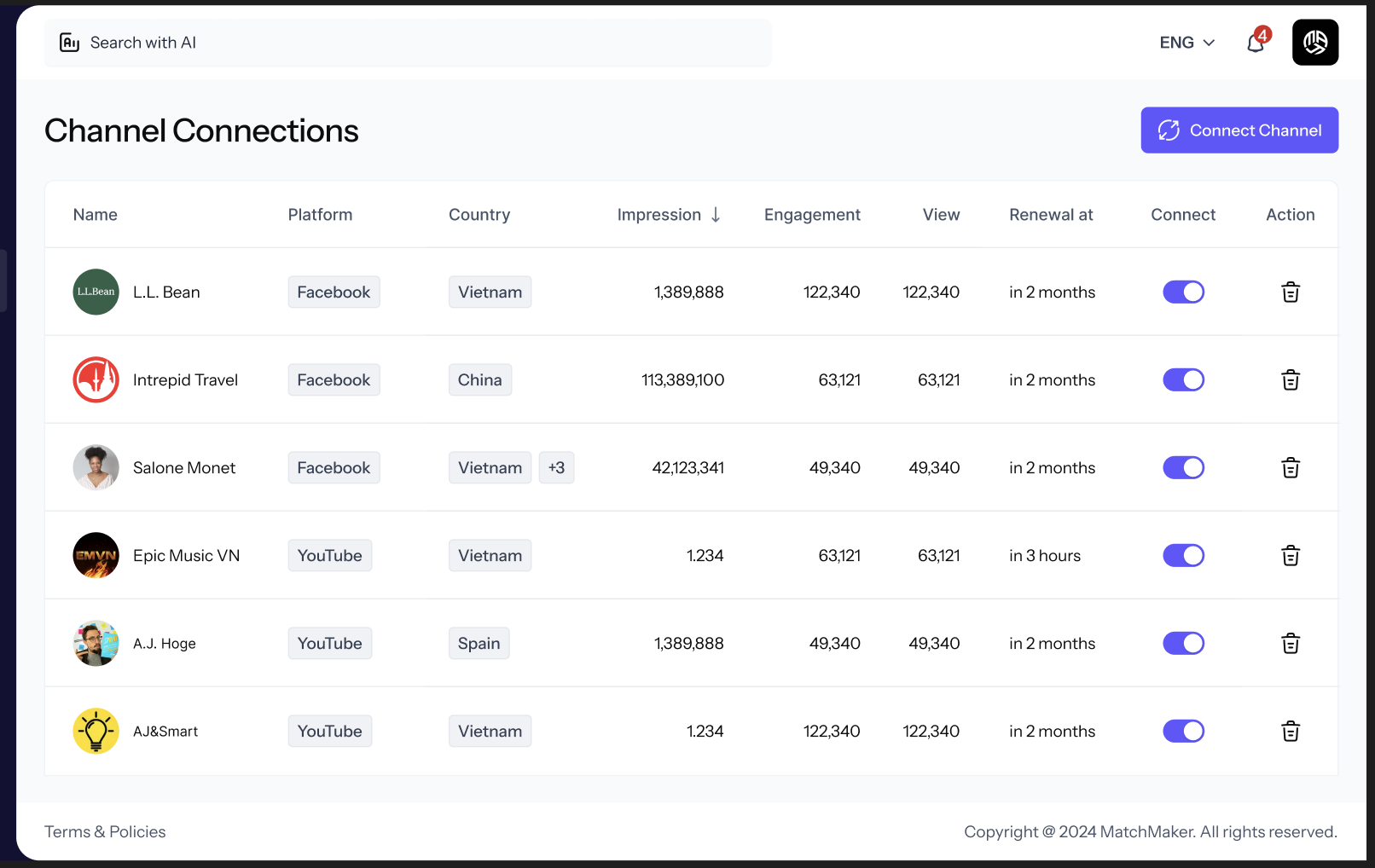
Task: Click A.J. Hoge avatar image
Action: pyautogui.click(x=96, y=643)
